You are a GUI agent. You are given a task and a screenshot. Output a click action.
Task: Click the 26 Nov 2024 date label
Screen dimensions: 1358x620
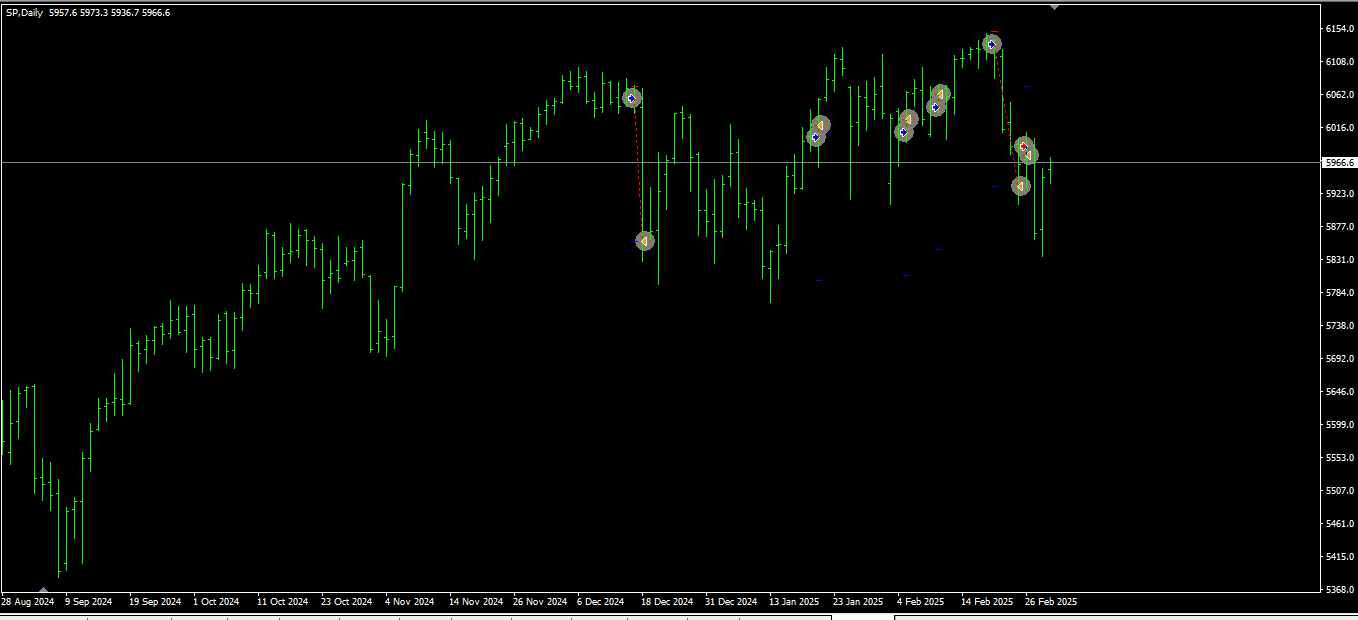(x=539, y=602)
